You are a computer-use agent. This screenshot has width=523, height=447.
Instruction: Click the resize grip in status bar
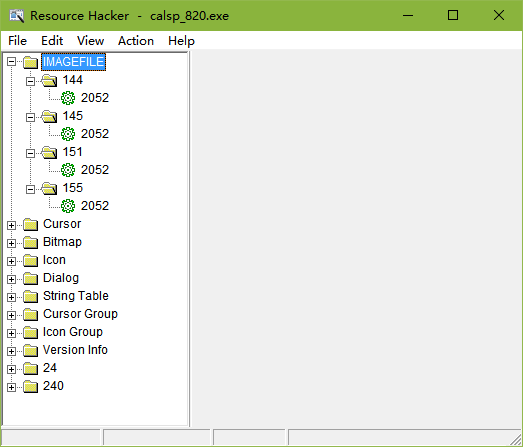tap(515, 439)
